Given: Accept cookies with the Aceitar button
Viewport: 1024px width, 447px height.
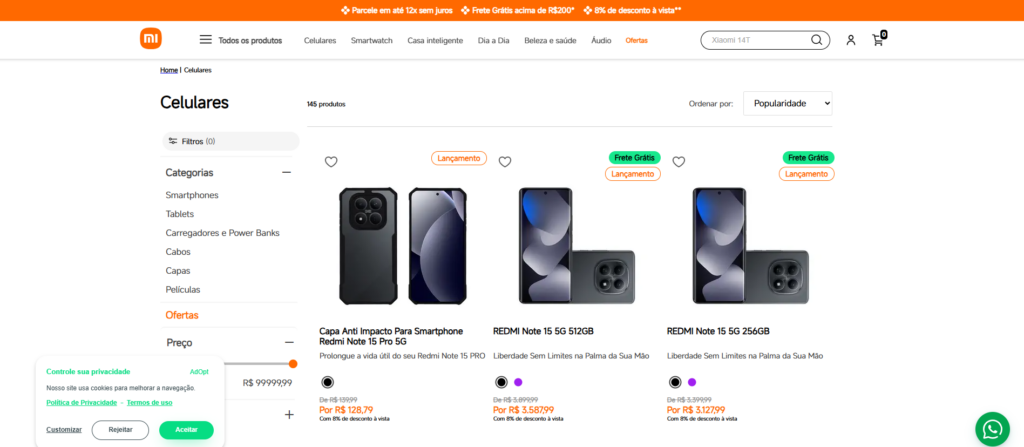Looking at the screenshot, I should tap(186, 430).
